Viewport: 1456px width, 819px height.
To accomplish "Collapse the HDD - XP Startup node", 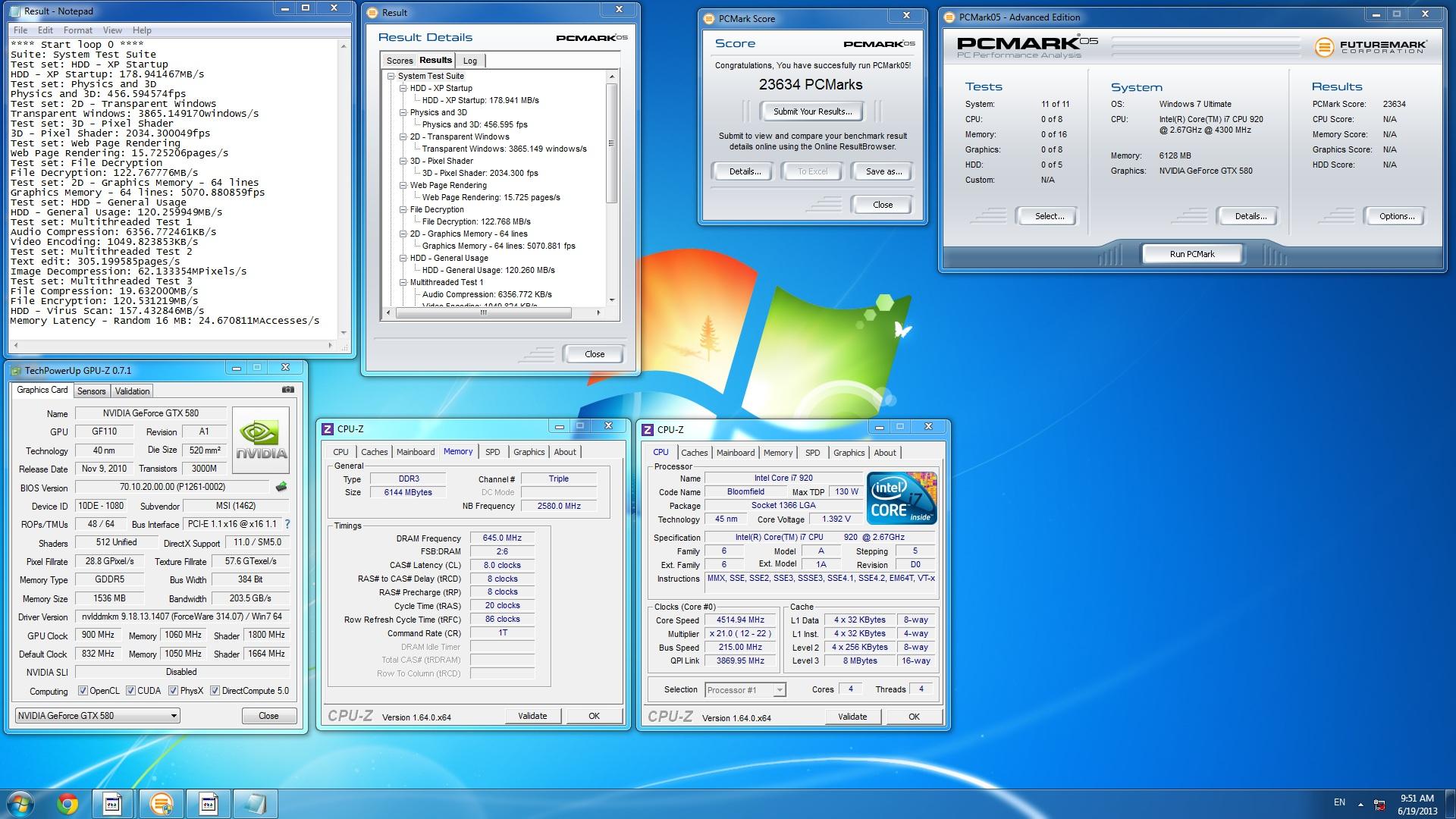I will [403, 88].
